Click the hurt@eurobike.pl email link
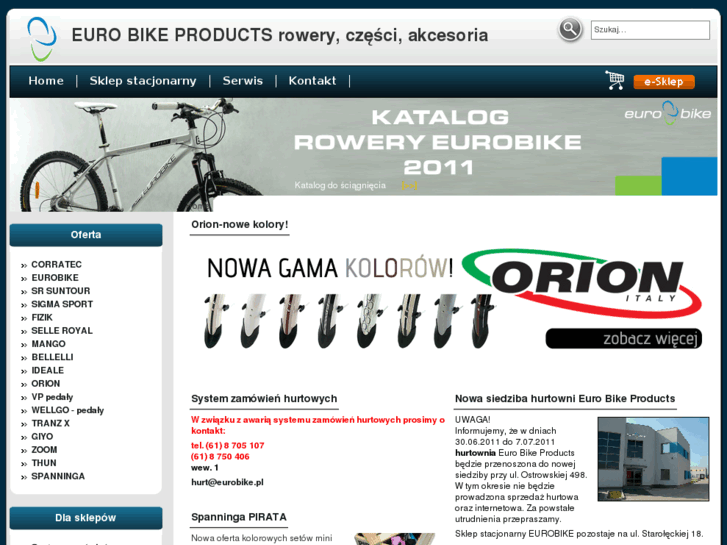Screen dimensions: 727x545 (227, 482)
